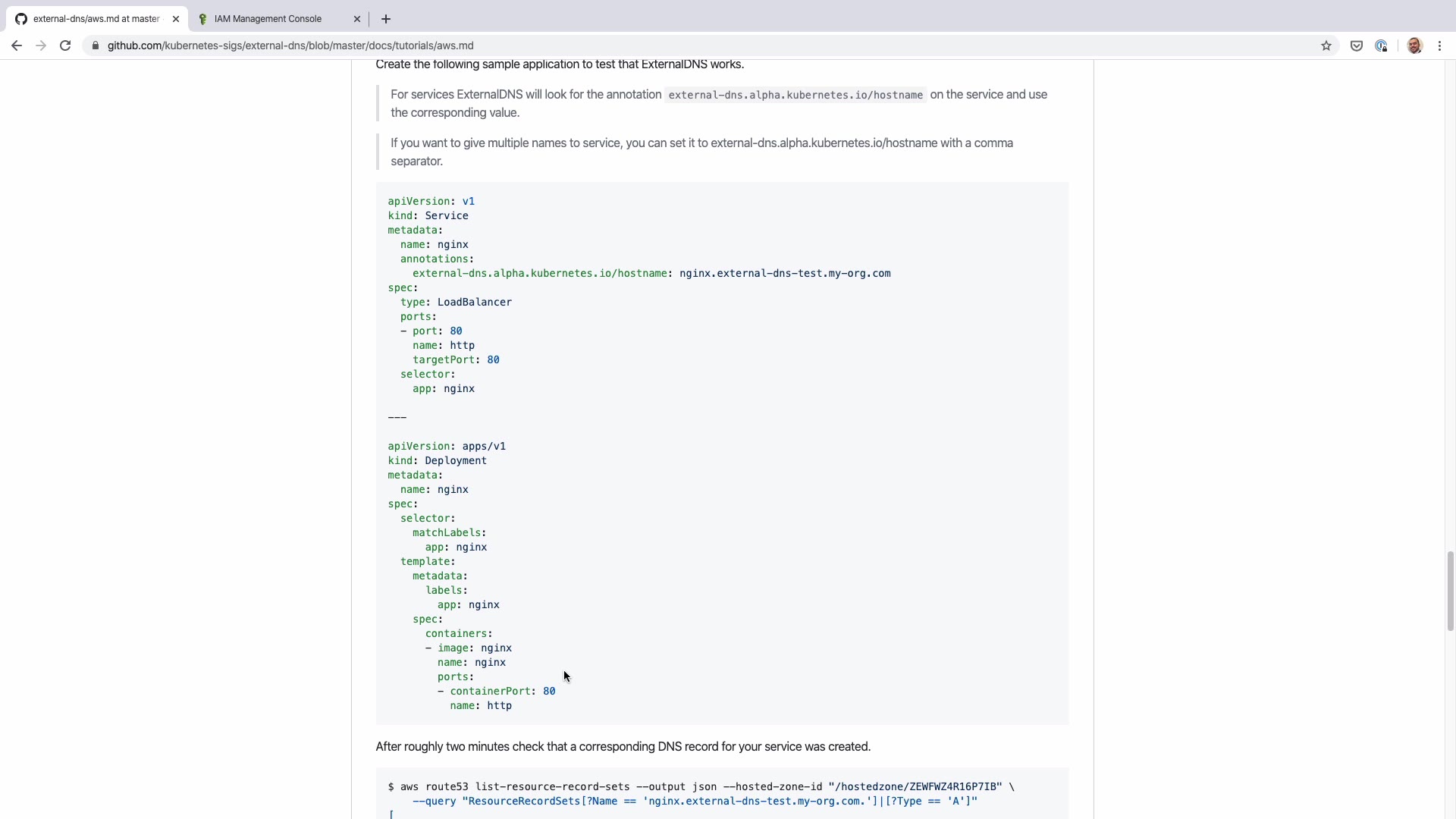Switch to the IAM Management Console tab

tap(268, 19)
